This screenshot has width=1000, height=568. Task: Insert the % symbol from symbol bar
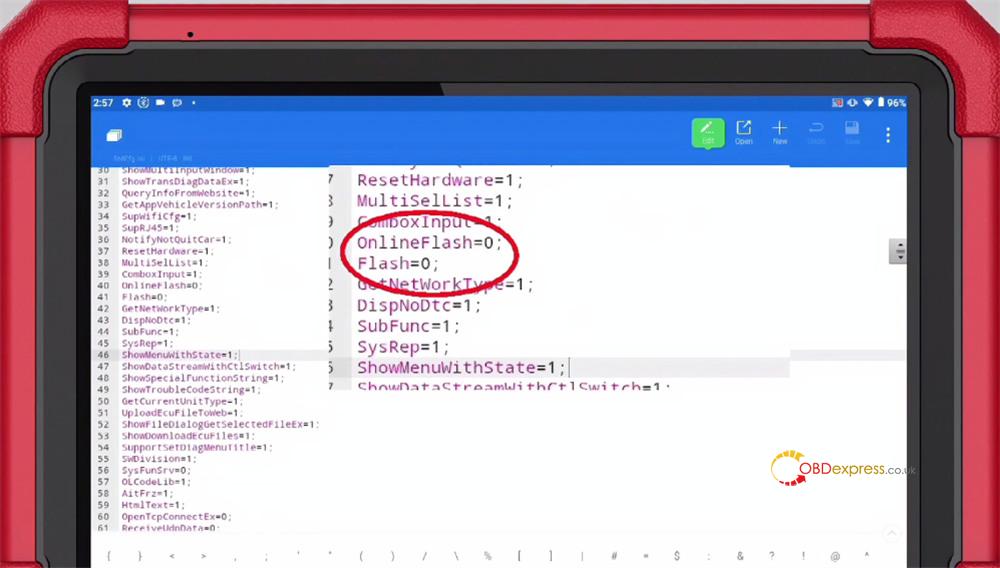pos(487,555)
